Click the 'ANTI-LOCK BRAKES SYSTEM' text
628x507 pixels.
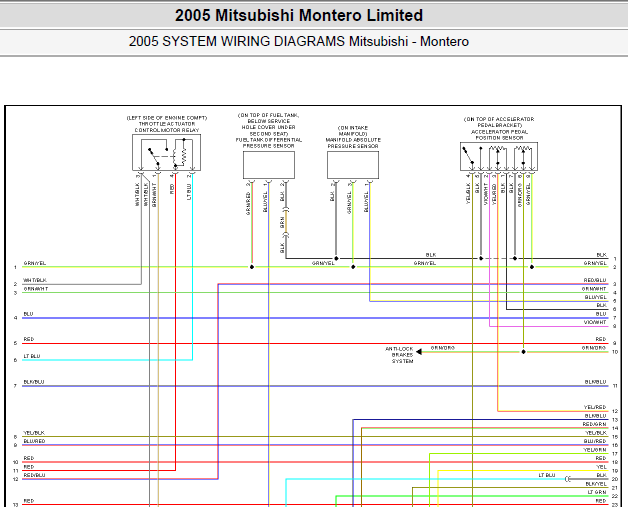pos(399,355)
